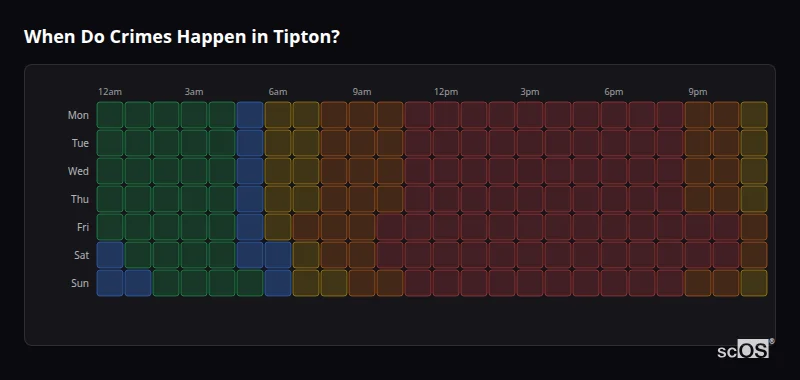Select the Friday 5am blue cell
The height and width of the screenshot is (380, 800).
coord(250,227)
